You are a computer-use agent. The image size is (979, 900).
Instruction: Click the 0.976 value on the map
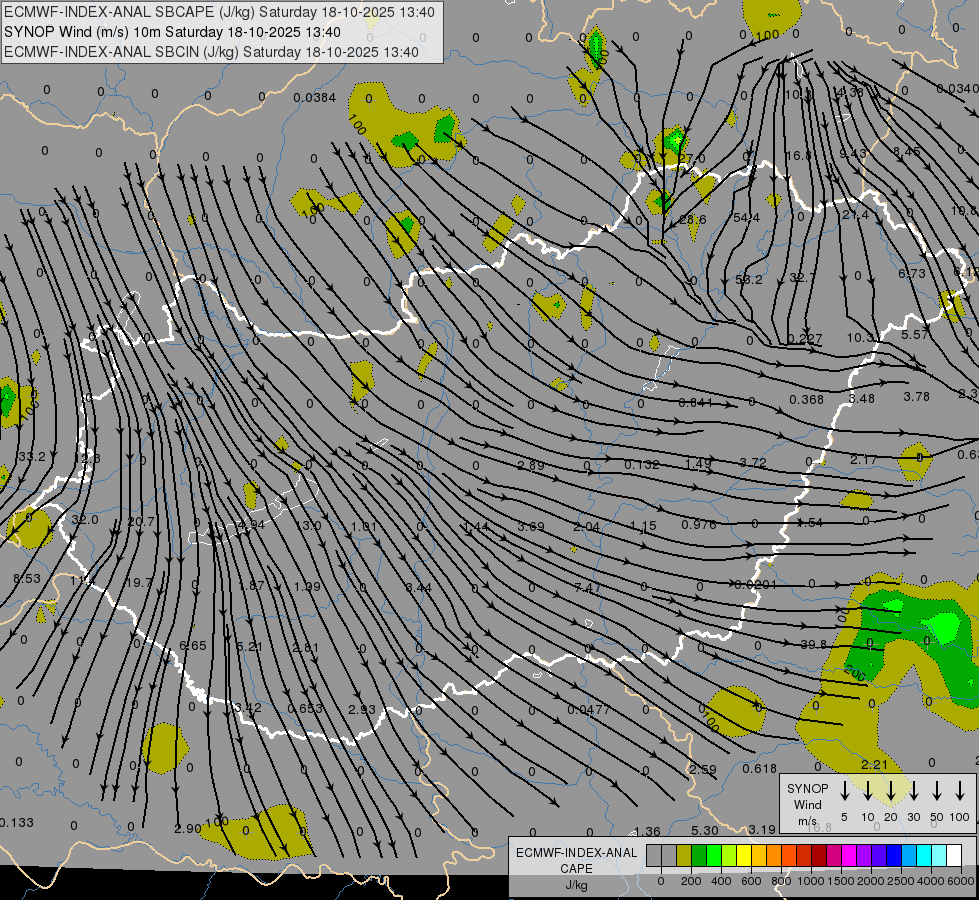(699, 524)
